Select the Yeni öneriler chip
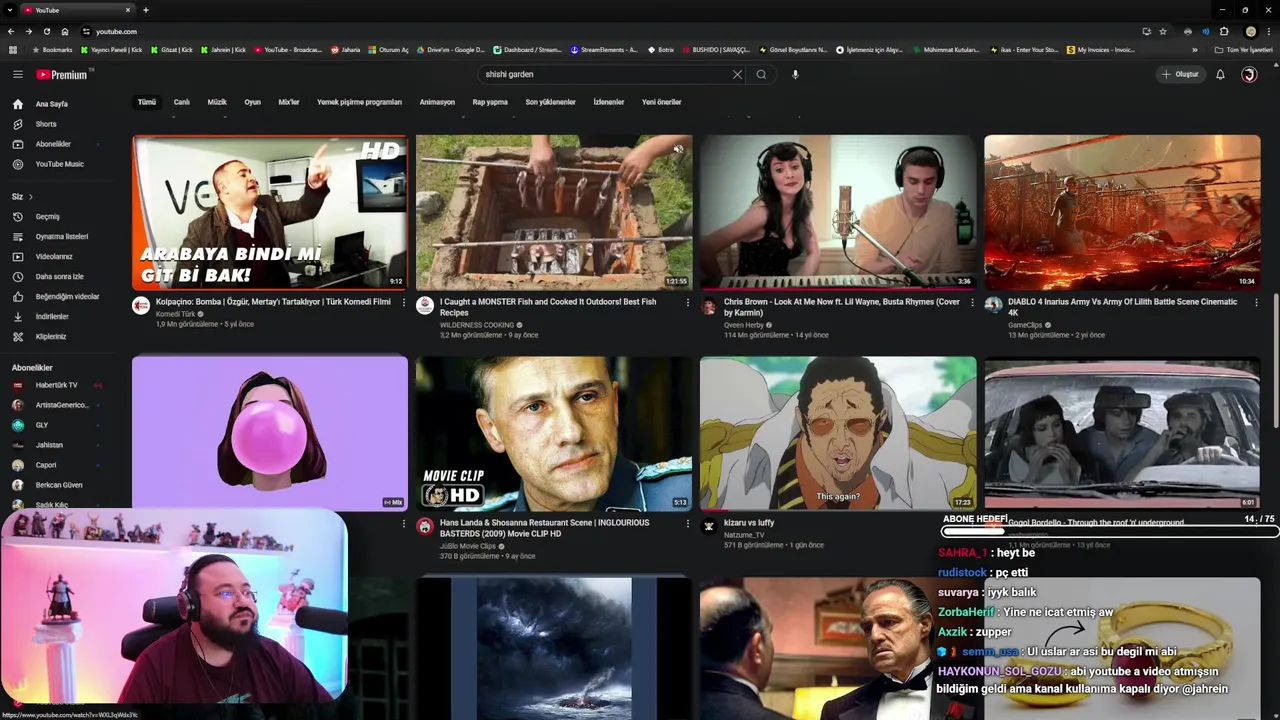 pos(661,102)
